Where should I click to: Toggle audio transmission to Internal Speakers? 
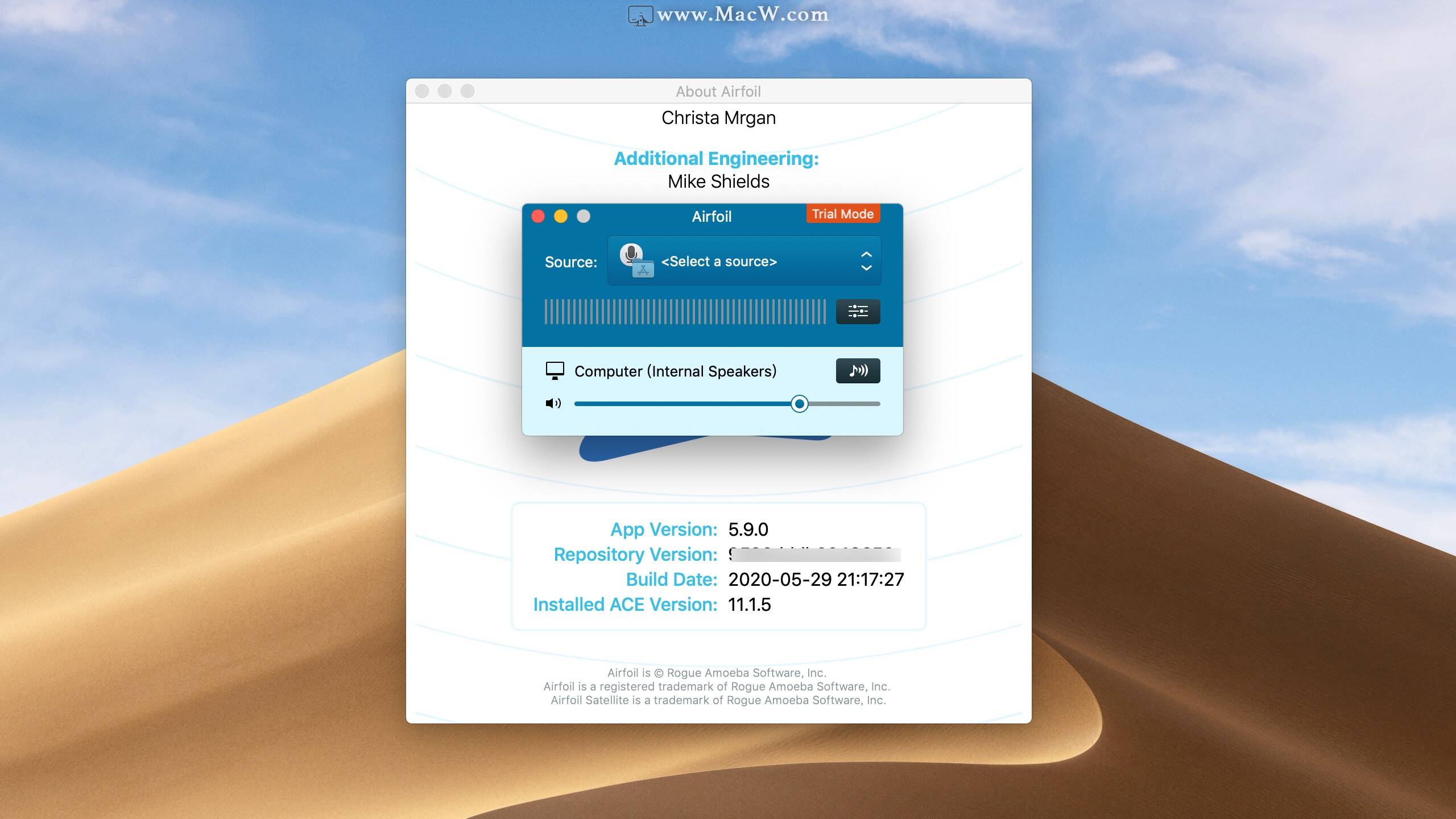(858, 370)
